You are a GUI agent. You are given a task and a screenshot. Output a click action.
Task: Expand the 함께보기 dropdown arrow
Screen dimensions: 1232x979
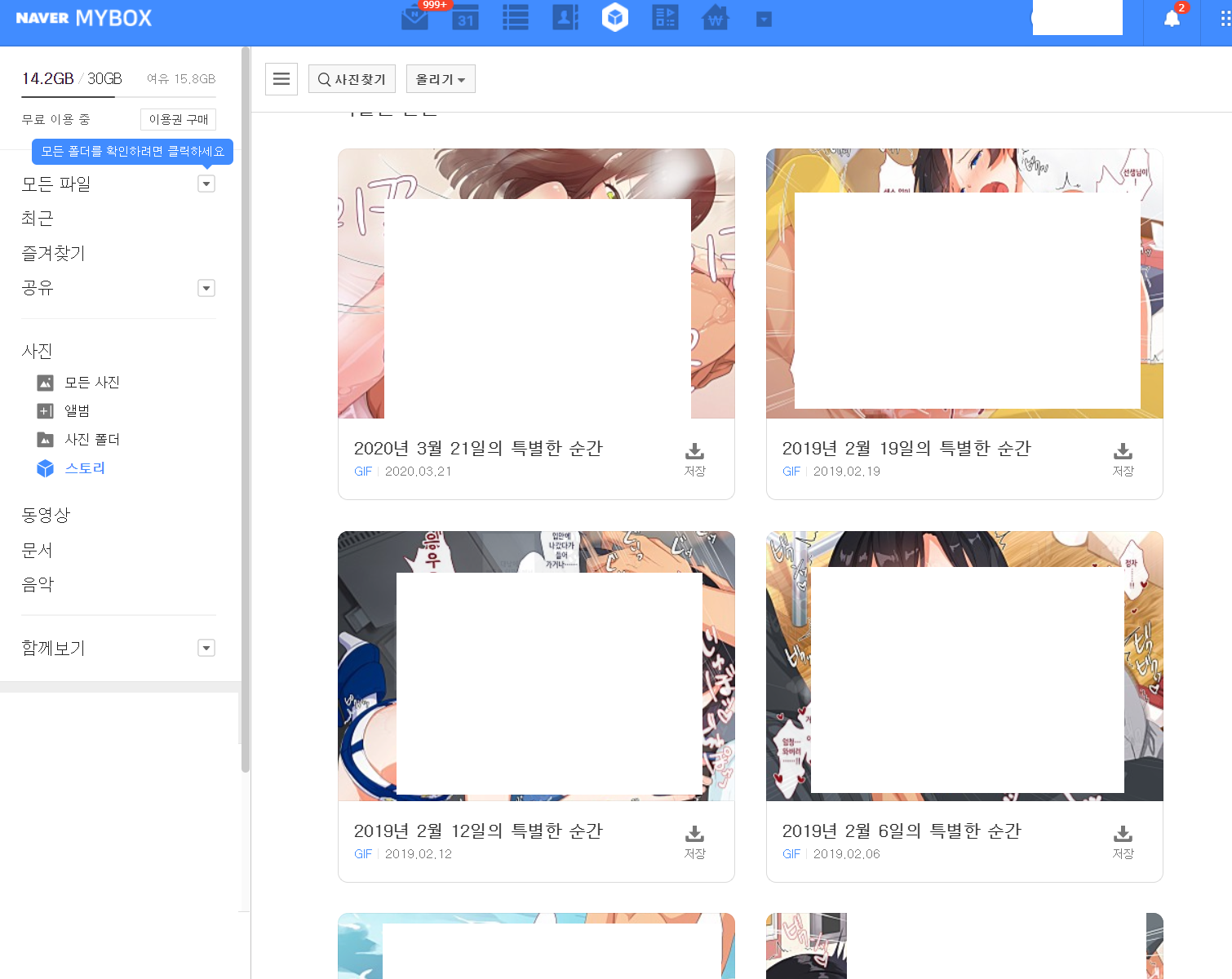point(206,648)
